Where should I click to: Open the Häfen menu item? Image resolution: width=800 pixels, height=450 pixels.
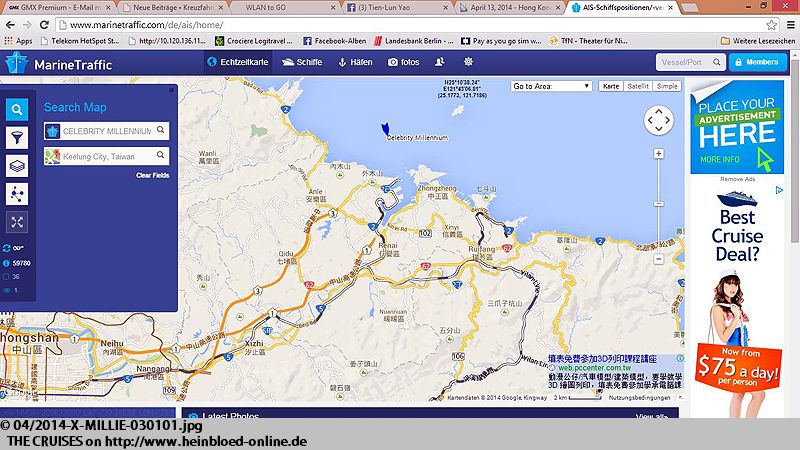(356, 62)
